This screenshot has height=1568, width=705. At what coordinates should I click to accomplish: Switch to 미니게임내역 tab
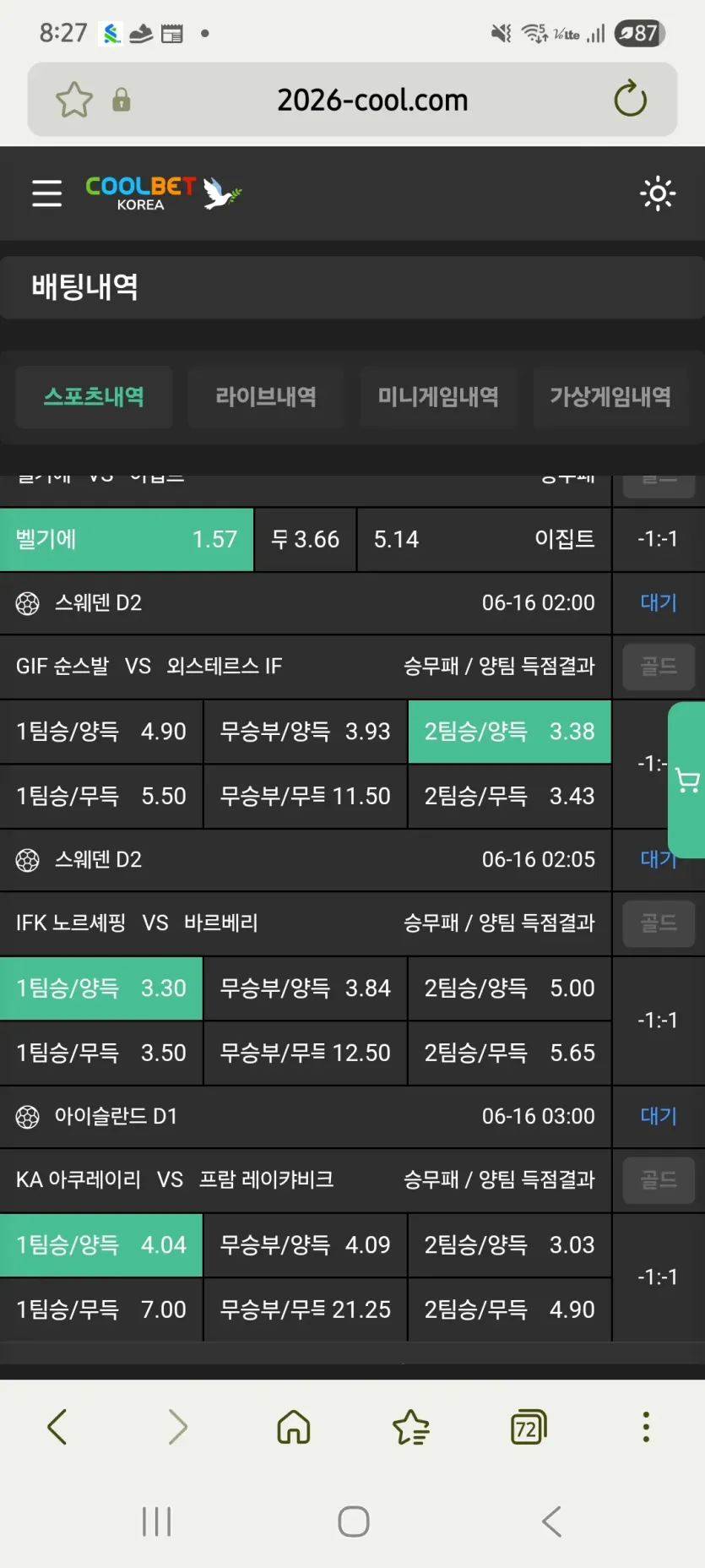click(438, 396)
